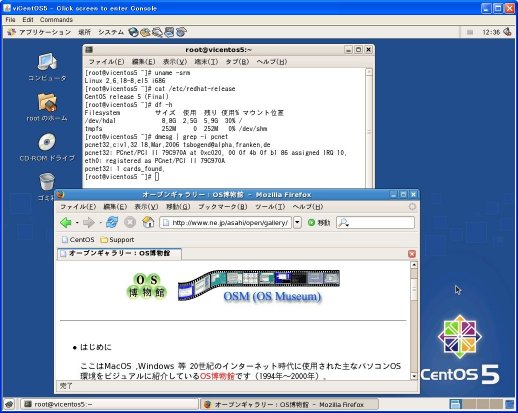
Task: Click the volume speaker panel icon
Action: (507, 32)
